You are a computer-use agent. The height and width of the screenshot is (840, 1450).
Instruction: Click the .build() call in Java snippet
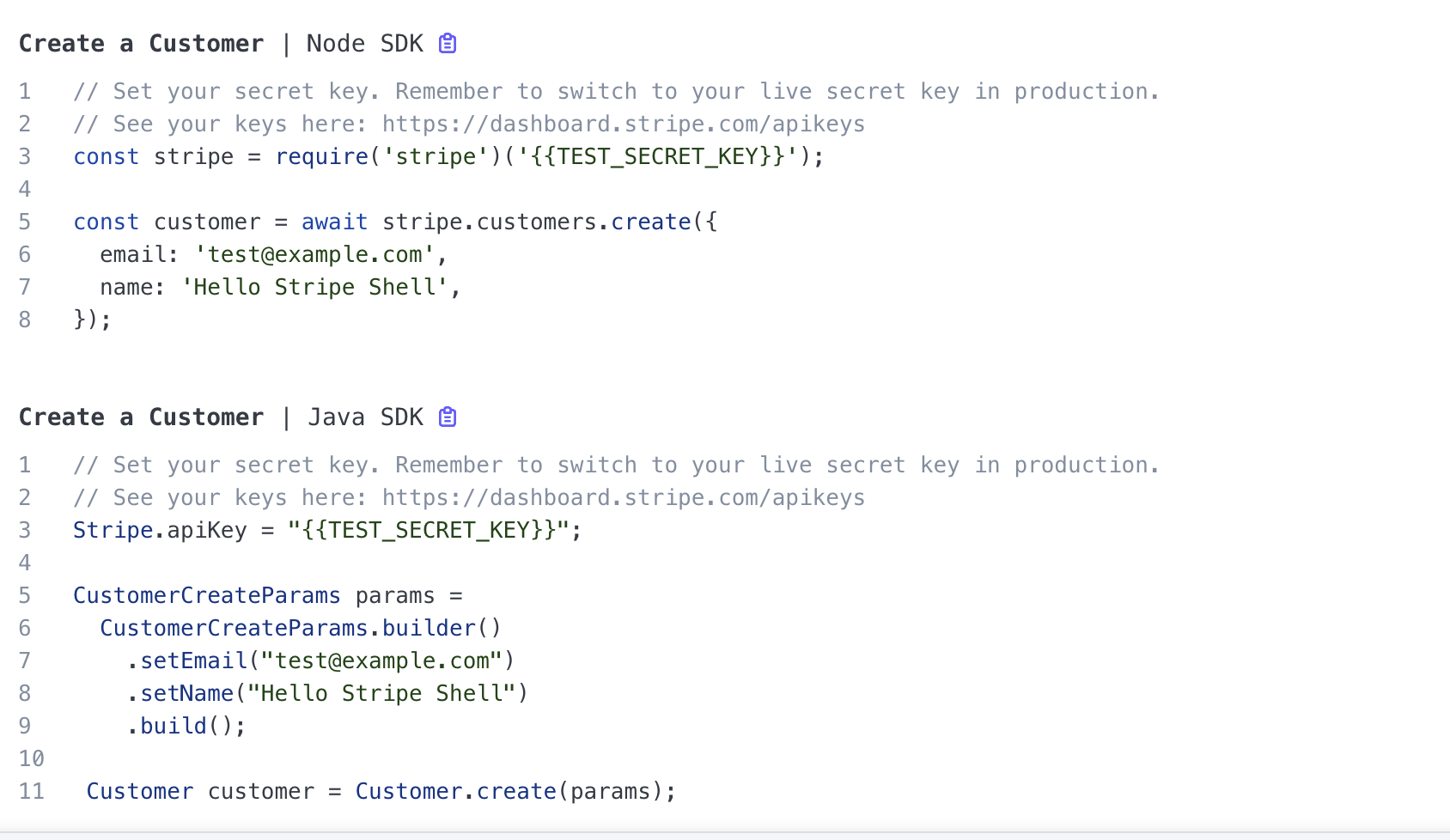tap(186, 727)
